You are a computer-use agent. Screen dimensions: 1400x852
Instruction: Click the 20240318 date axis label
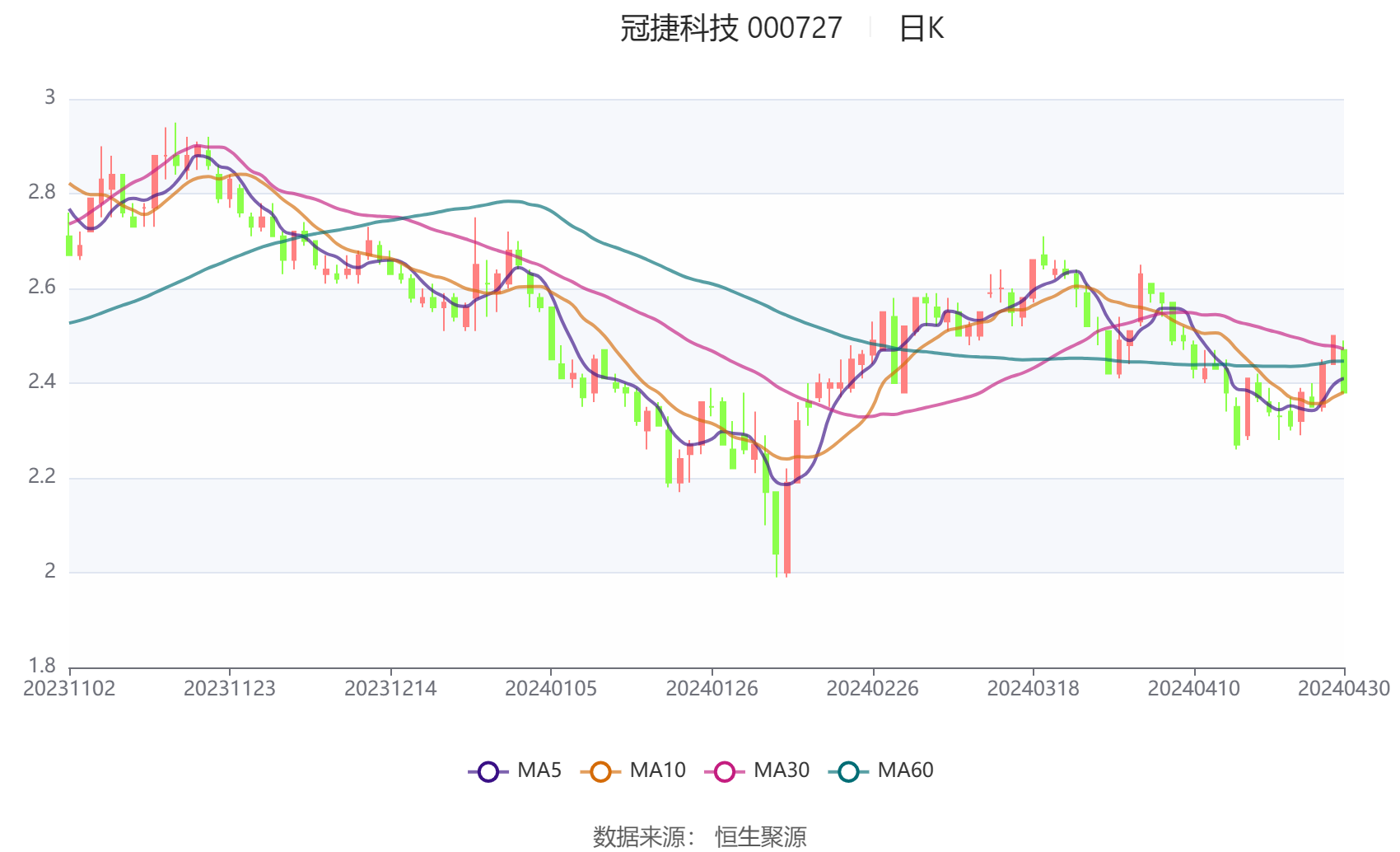click(1033, 689)
